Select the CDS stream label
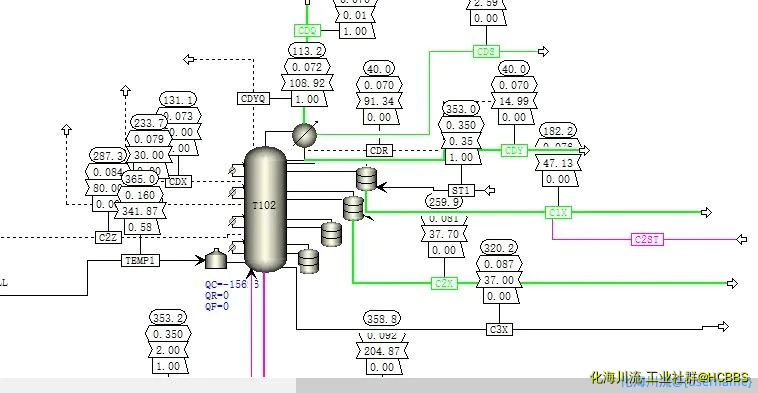Viewport: 758px width, 393px height. [x=486, y=51]
